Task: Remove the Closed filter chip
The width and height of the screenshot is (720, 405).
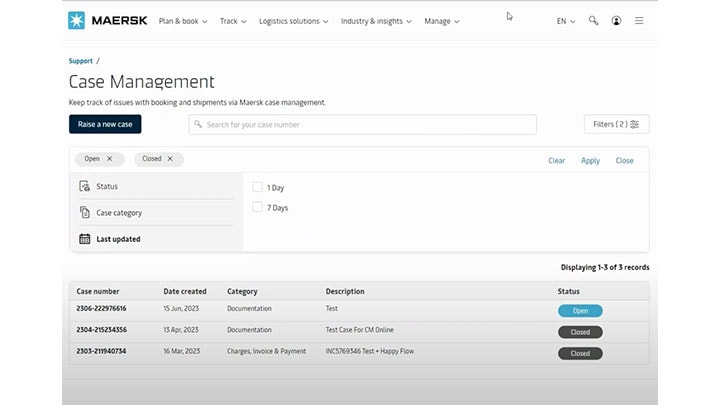Action: pyautogui.click(x=170, y=159)
